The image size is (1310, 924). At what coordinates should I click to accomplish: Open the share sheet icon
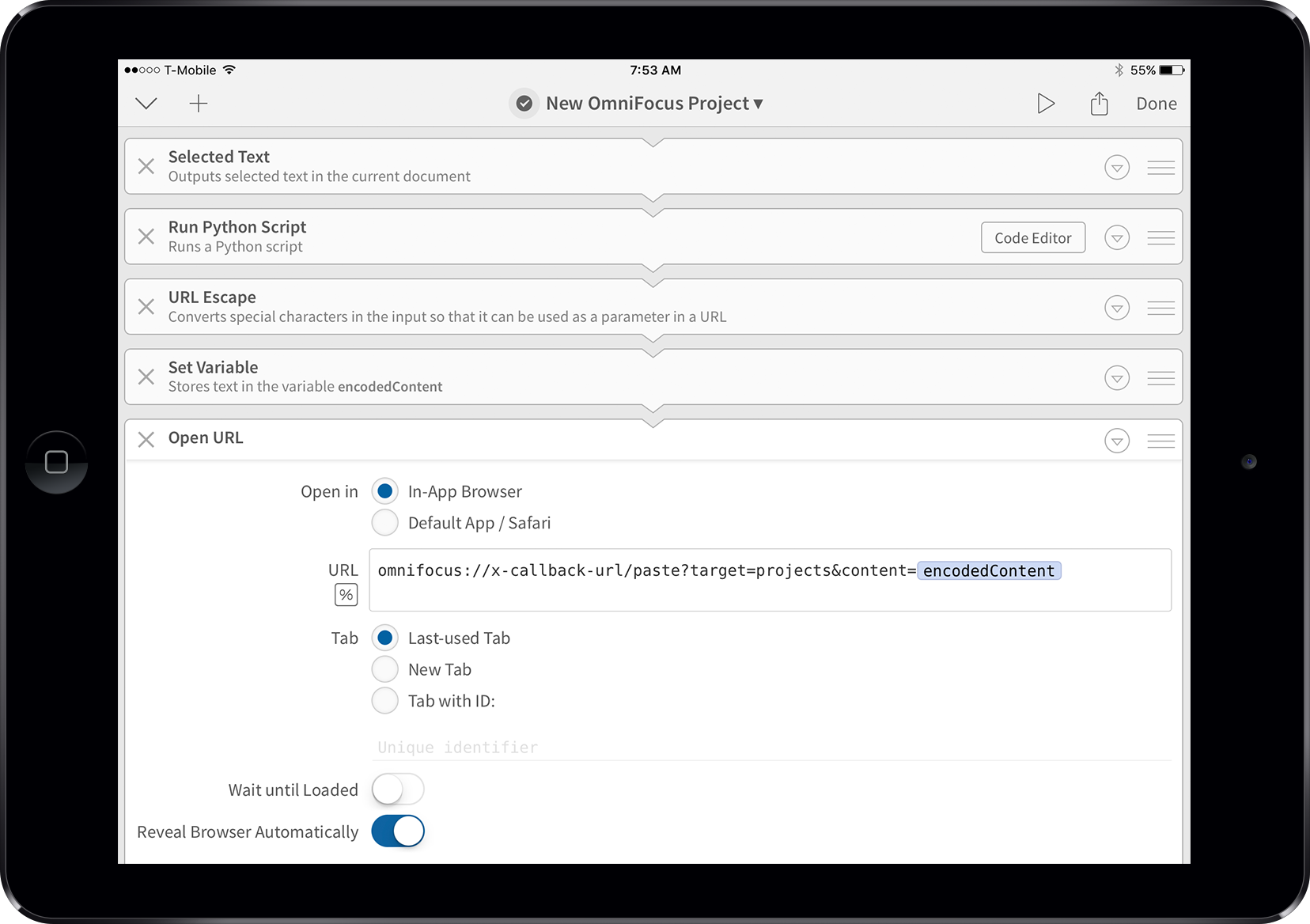tap(1099, 103)
